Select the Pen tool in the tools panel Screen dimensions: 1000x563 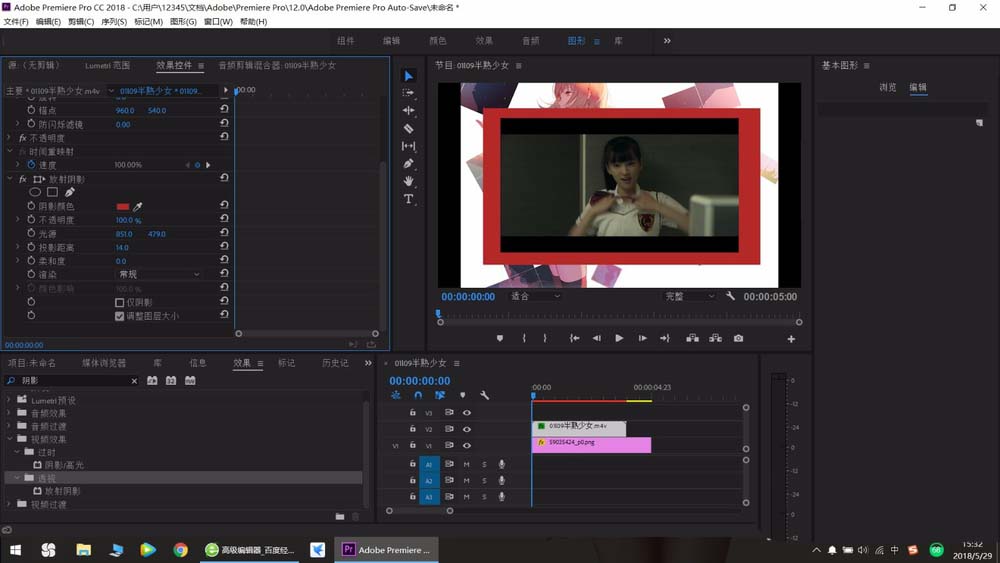pyautogui.click(x=409, y=163)
